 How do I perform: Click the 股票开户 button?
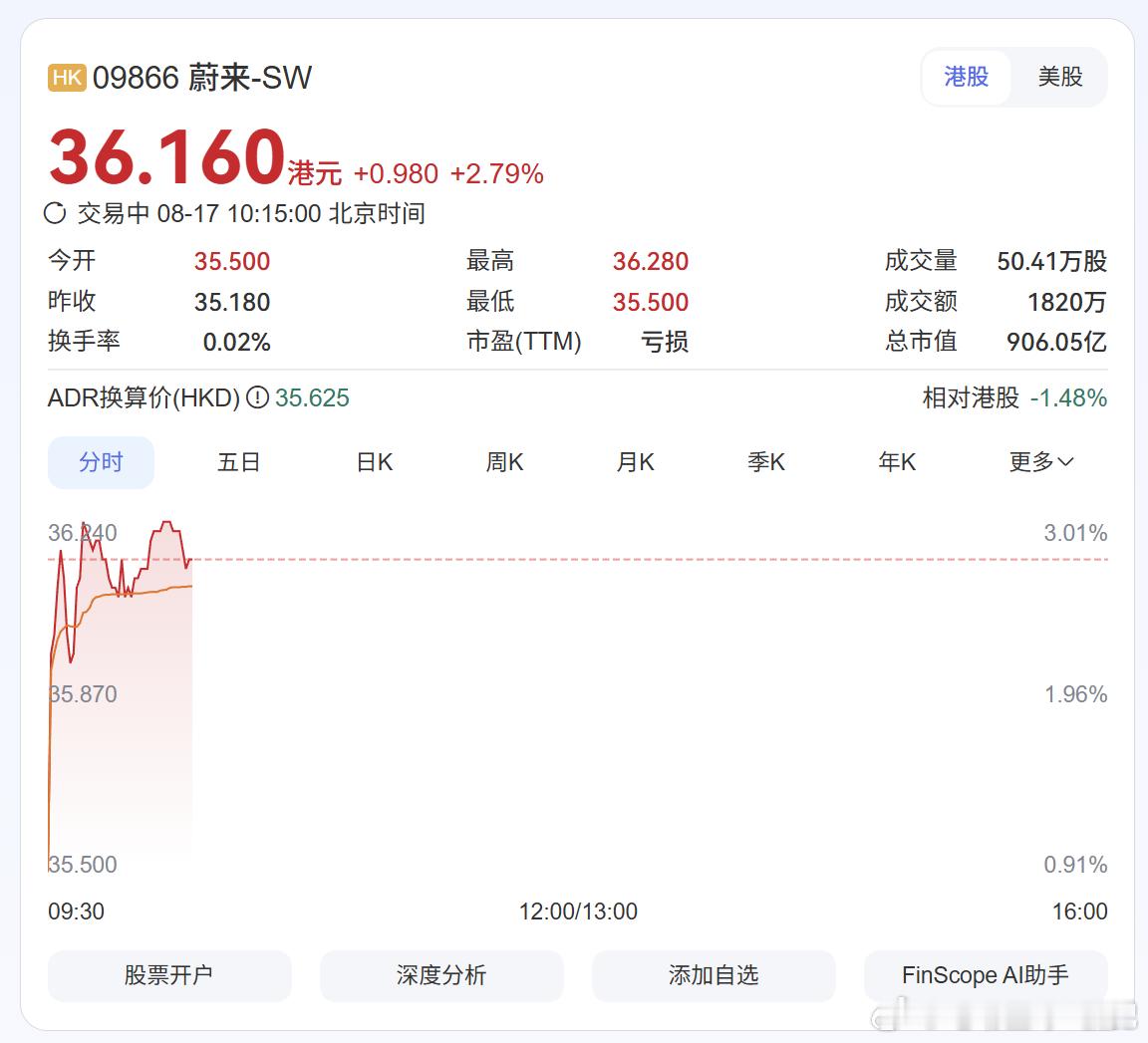[x=169, y=975]
